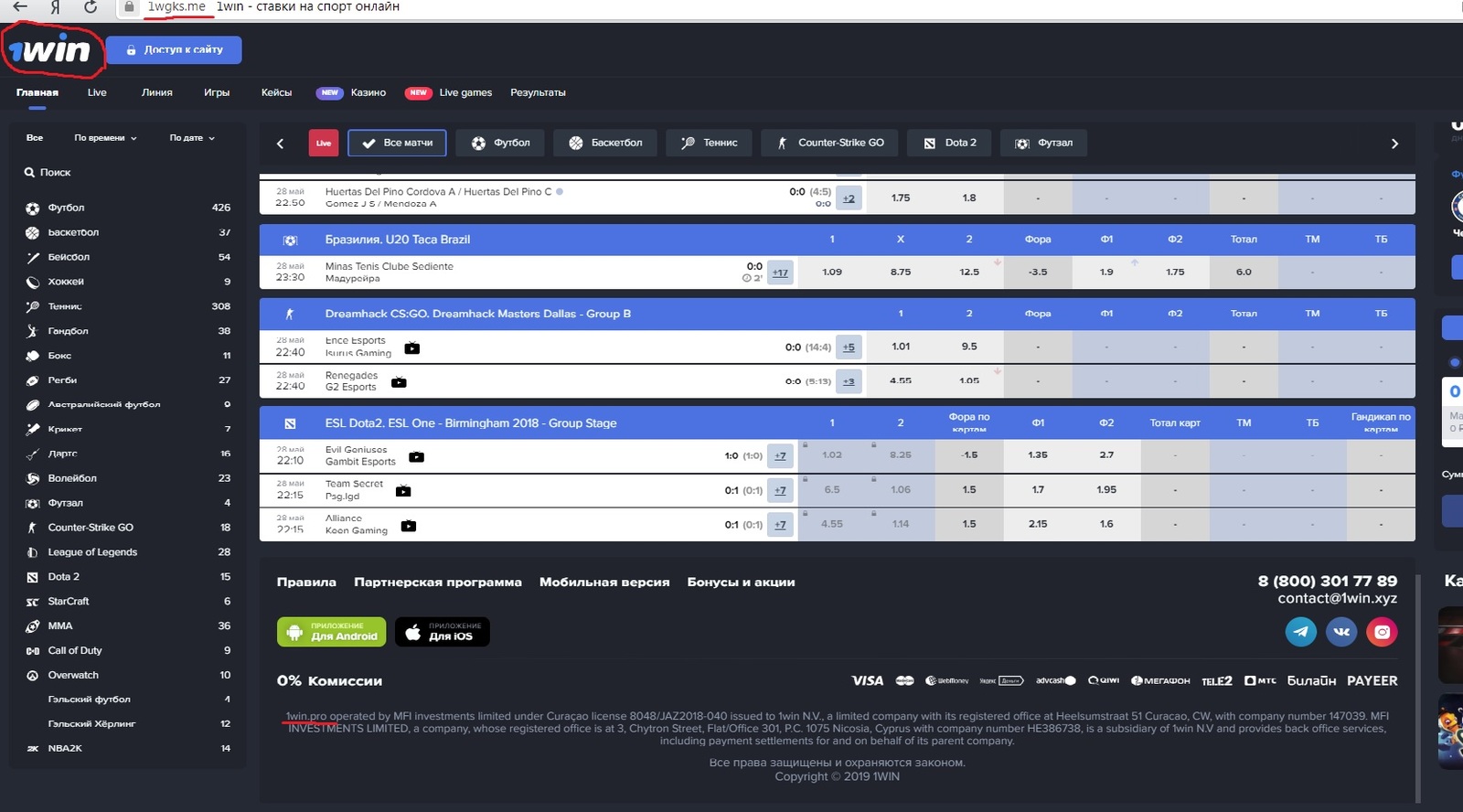Screen dimensions: 1463x812
Task: Click the Доступ к сайту button
Action: [x=174, y=50]
